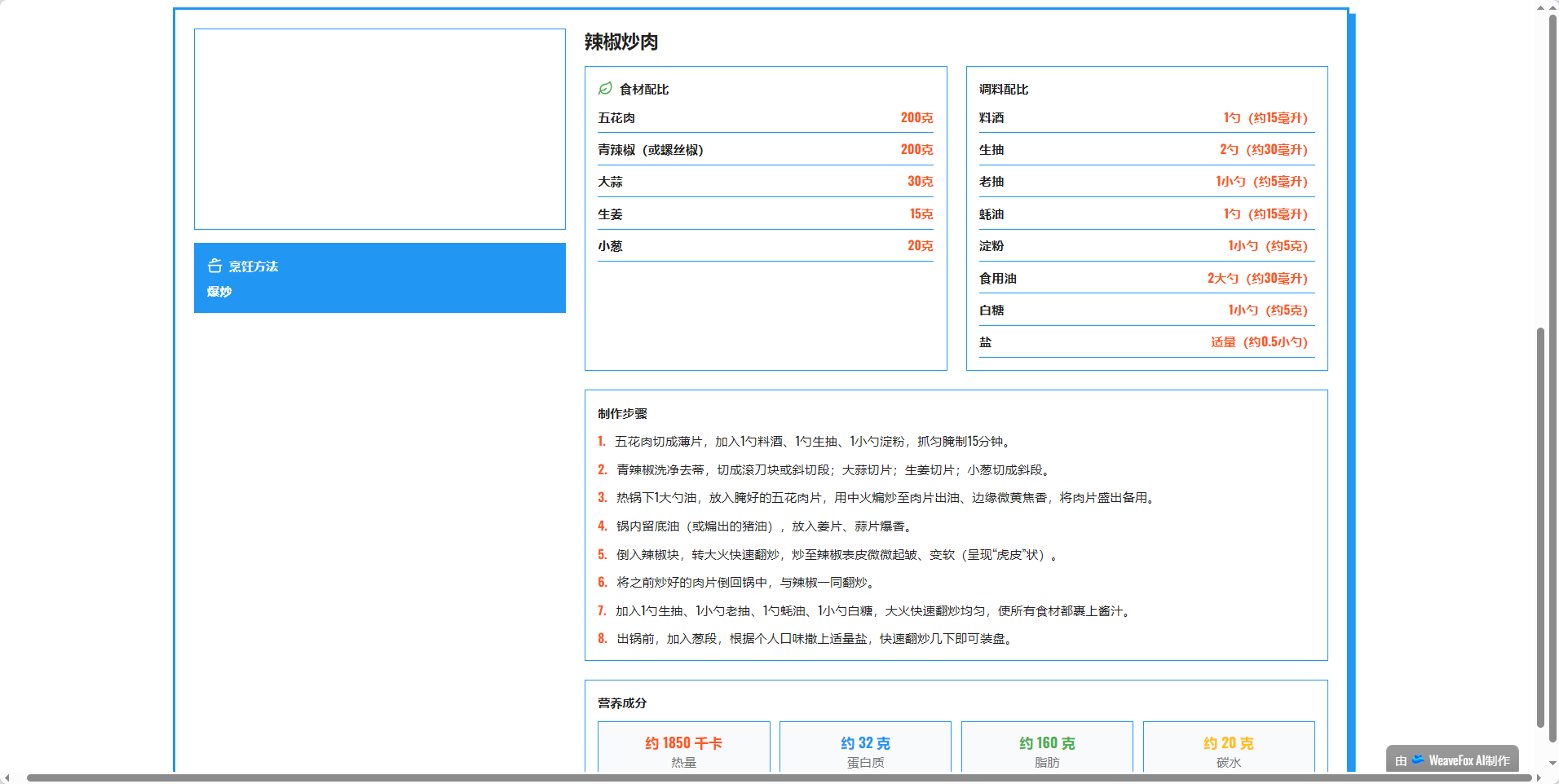Select the 淀粉 seasoning name
The image size is (1559, 784).
[991, 246]
